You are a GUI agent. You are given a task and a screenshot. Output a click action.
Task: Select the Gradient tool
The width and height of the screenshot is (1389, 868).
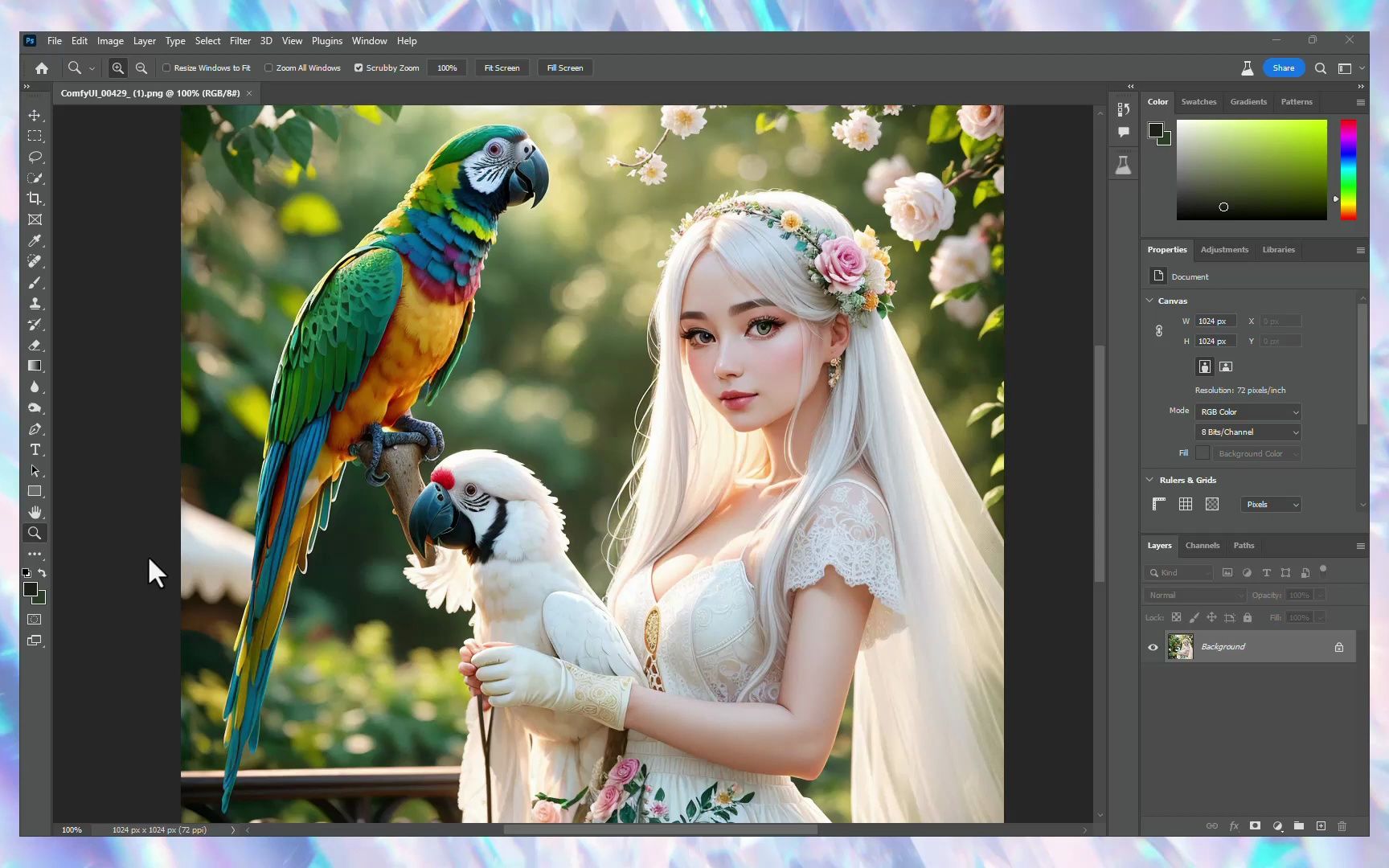35,366
